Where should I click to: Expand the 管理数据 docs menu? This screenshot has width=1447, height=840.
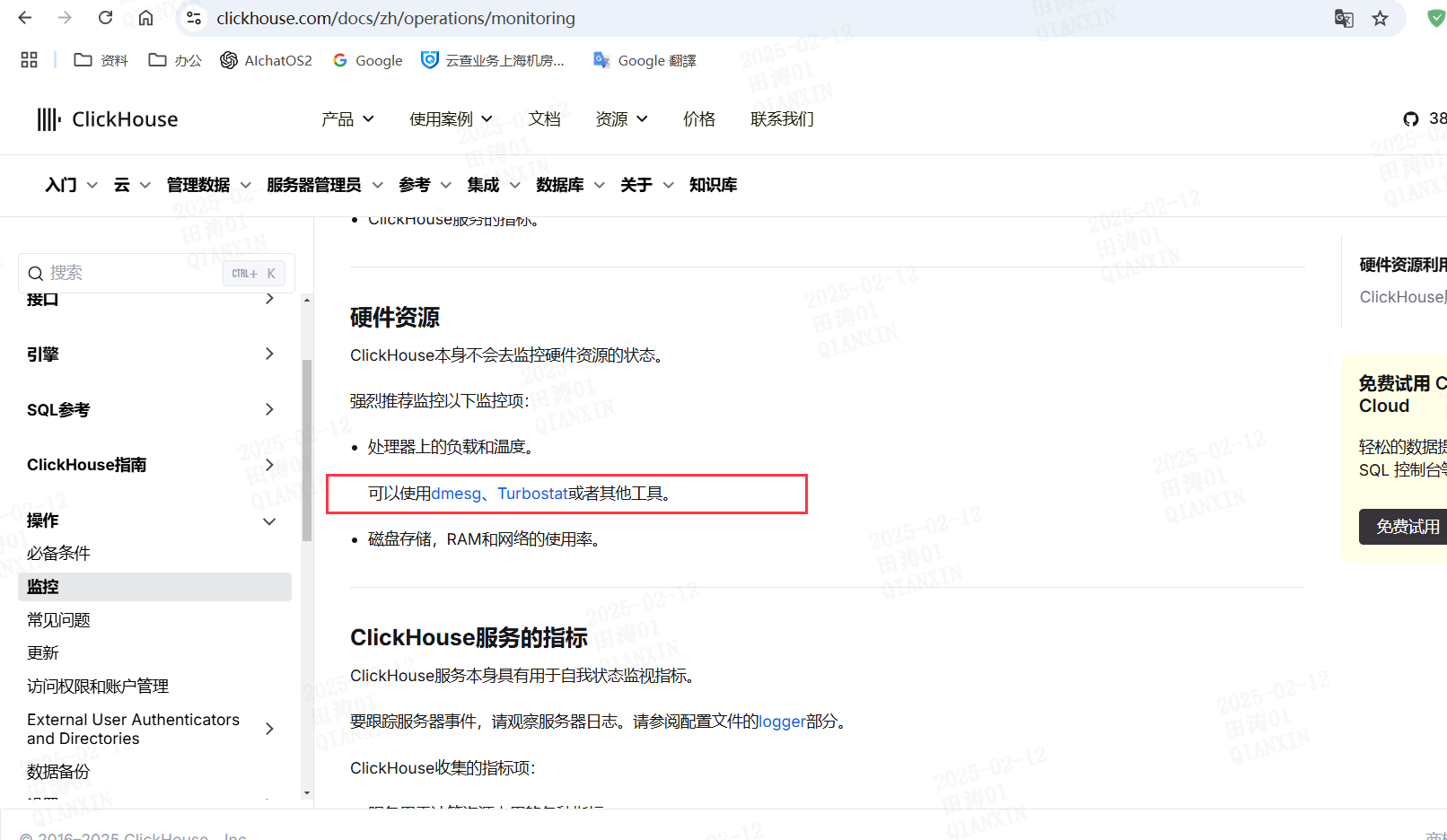[208, 185]
